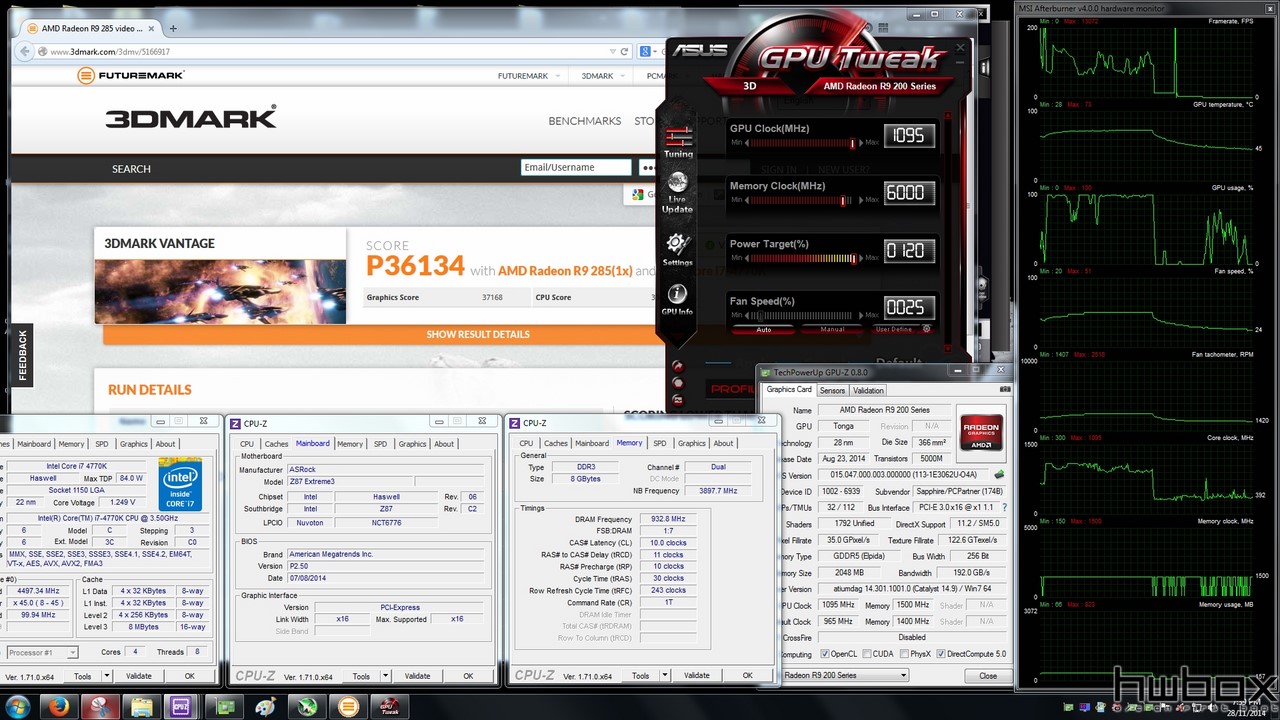Click the Intel Core i7 logo in CPU-Z
Image resolution: width=1280 pixels, height=720 pixels.
click(x=180, y=484)
